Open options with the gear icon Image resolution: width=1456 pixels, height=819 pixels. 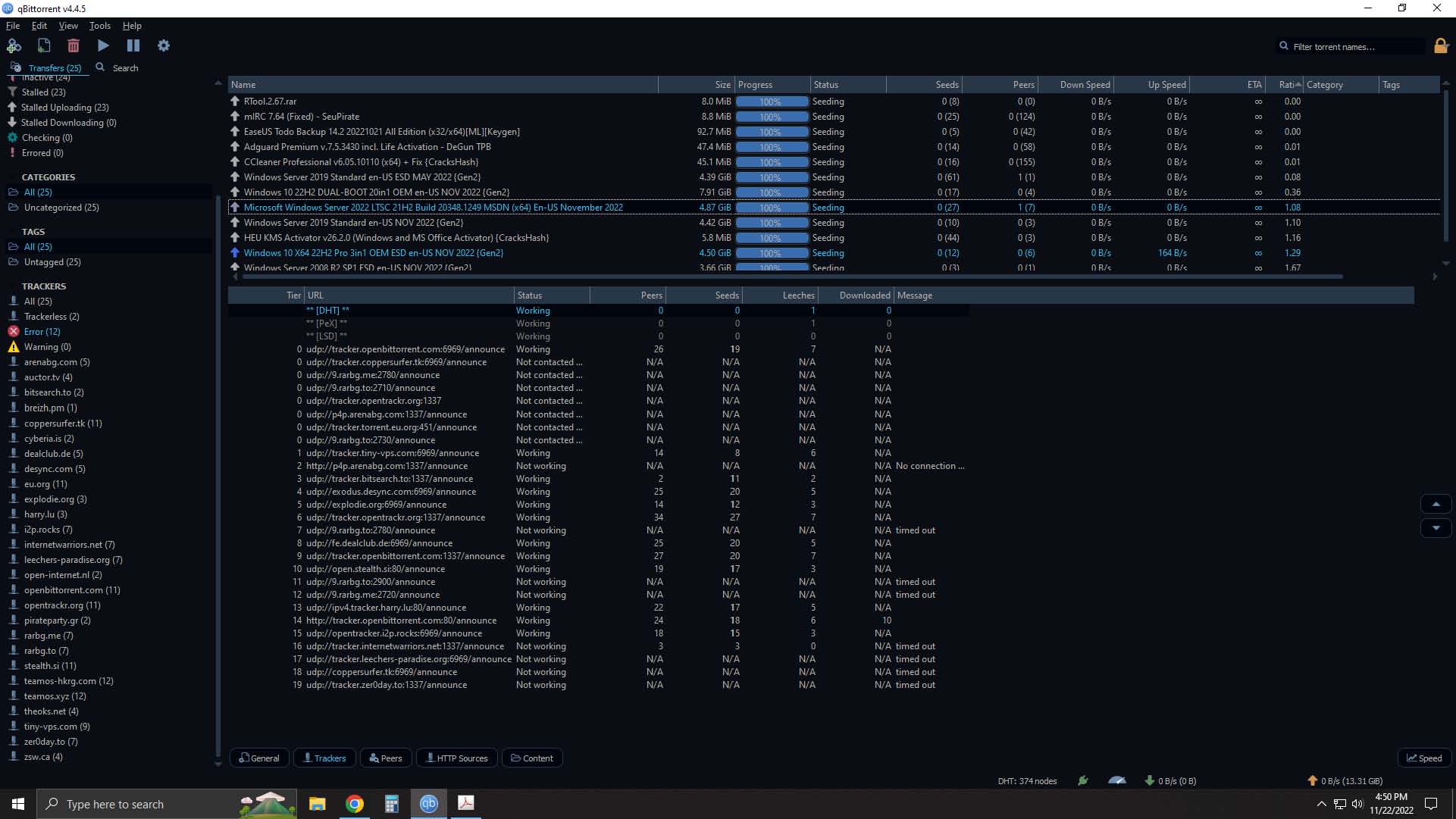(164, 46)
